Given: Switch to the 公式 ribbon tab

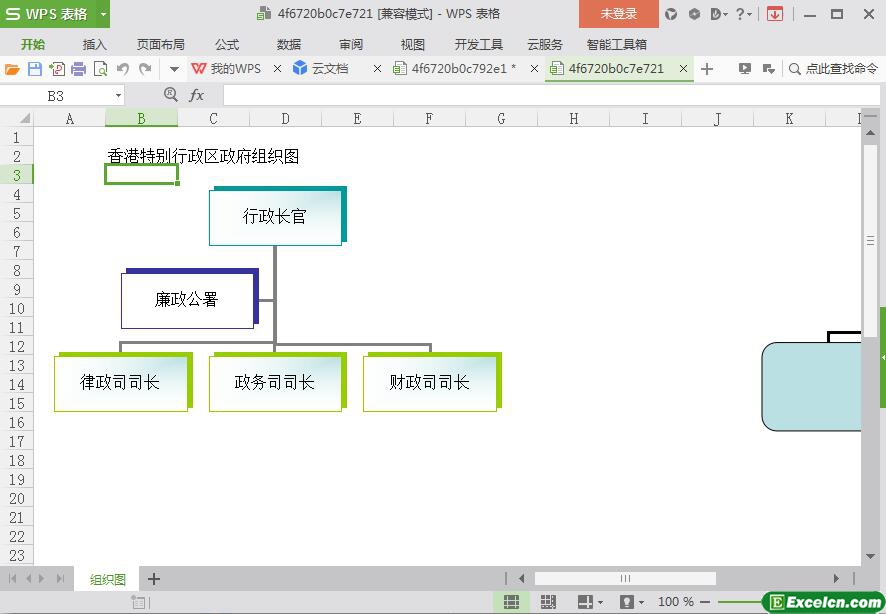Looking at the screenshot, I should [x=227, y=44].
